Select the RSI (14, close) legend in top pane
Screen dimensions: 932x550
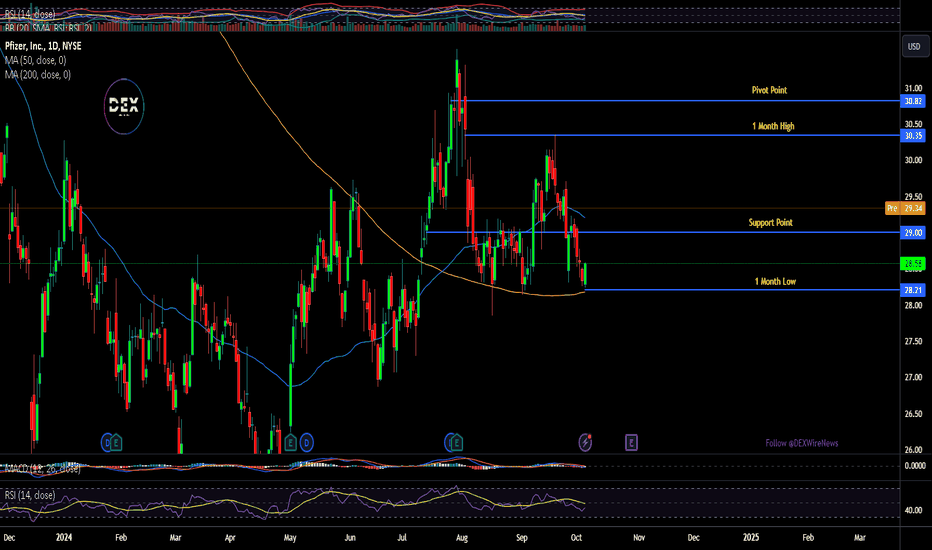tap(30, 14)
